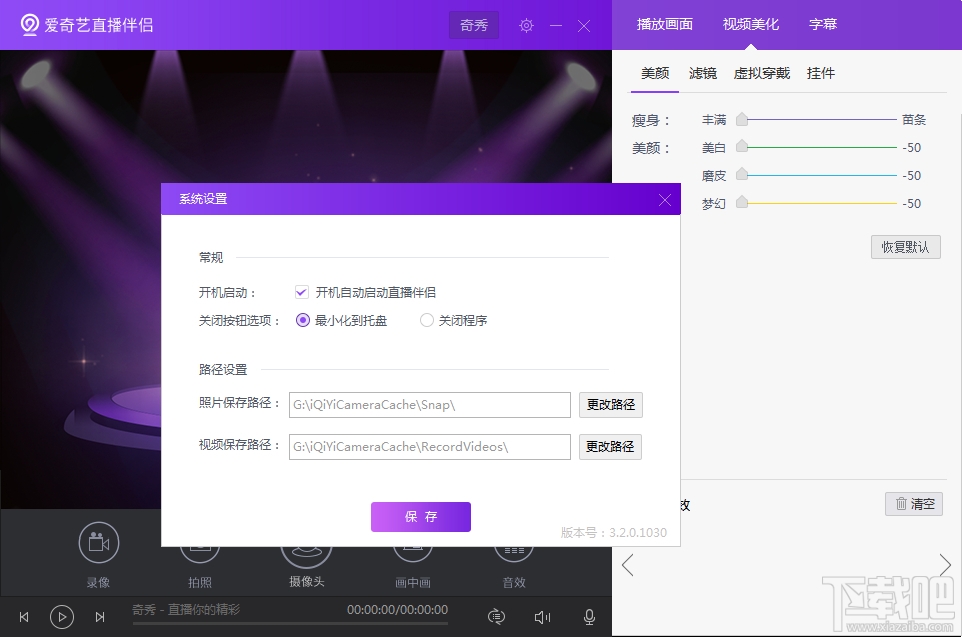Click the microphone icon near the volume control
Screen dimensions: 962x637
click(x=589, y=616)
